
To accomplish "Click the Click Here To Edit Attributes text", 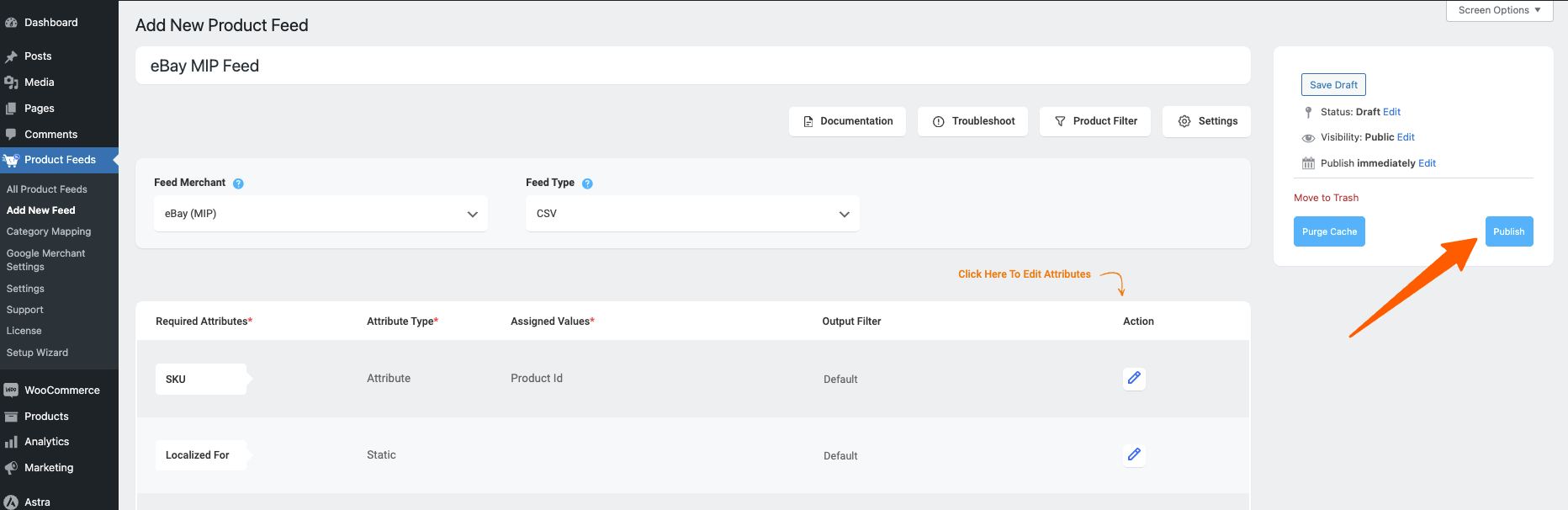I will [x=1025, y=274].
